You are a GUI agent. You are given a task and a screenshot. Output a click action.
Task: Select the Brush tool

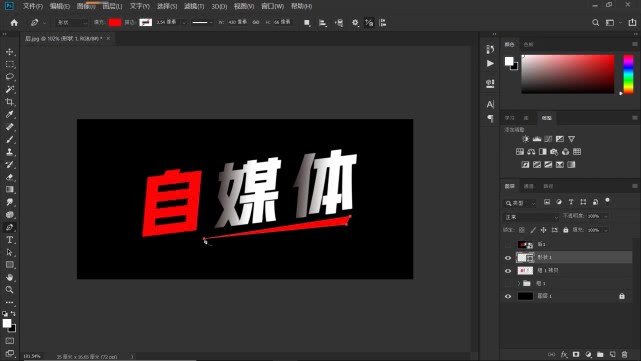[x=10, y=139]
